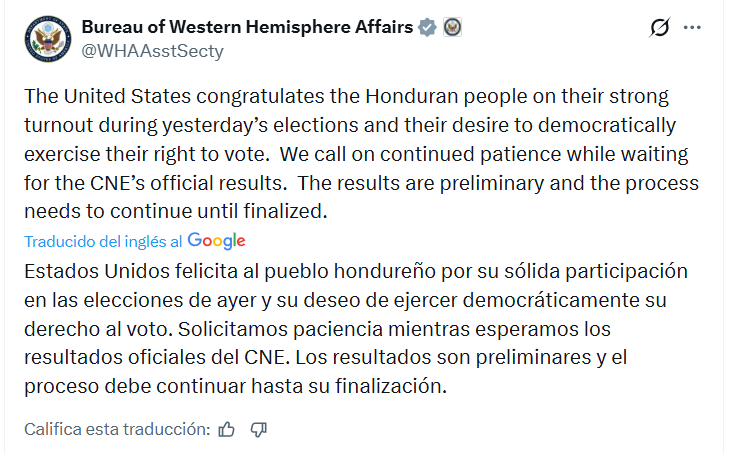Viewport: 737px width, 454px height.
Task: Open the three-dot more options menu
Action: [x=692, y=28]
